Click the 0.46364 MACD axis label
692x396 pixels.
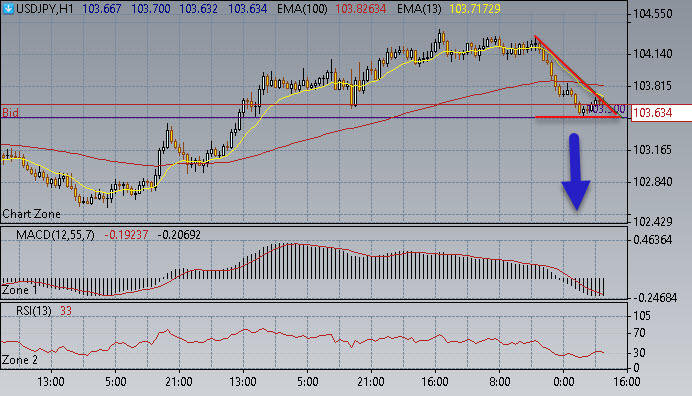[652, 240]
